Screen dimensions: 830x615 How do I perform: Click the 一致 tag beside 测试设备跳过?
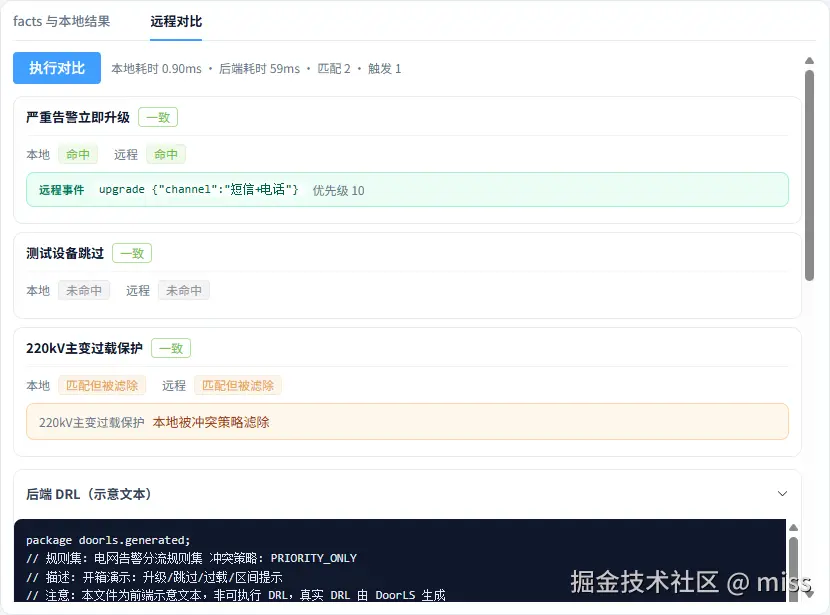(x=132, y=253)
